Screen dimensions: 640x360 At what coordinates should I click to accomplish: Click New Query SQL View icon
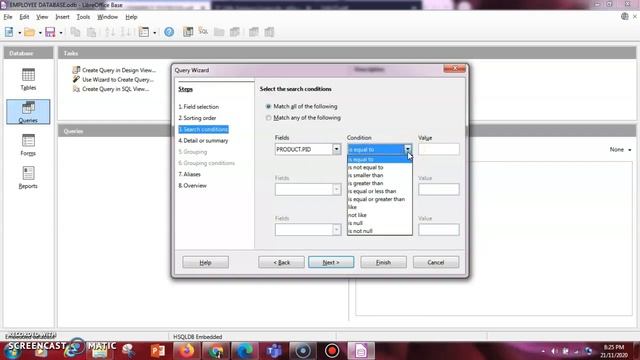203,32
